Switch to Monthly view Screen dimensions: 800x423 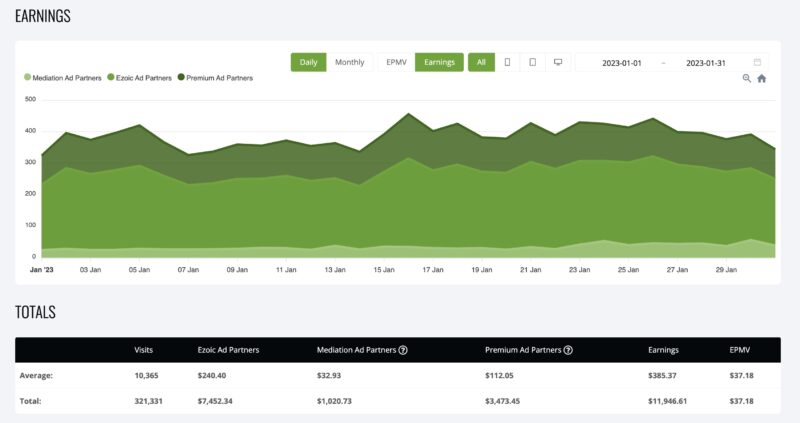(349, 62)
